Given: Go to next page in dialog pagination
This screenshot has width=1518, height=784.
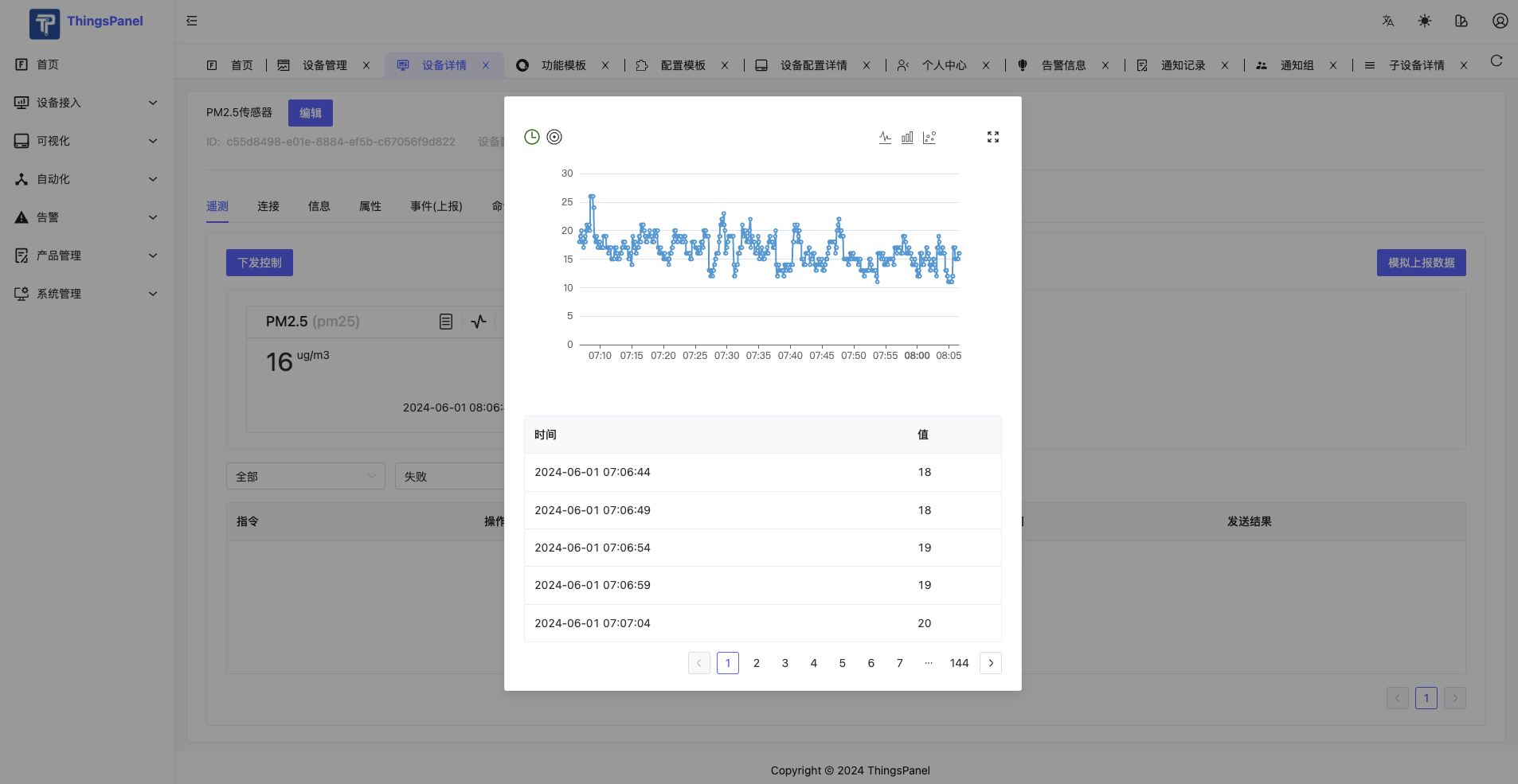Looking at the screenshot, I should (991, 663).
